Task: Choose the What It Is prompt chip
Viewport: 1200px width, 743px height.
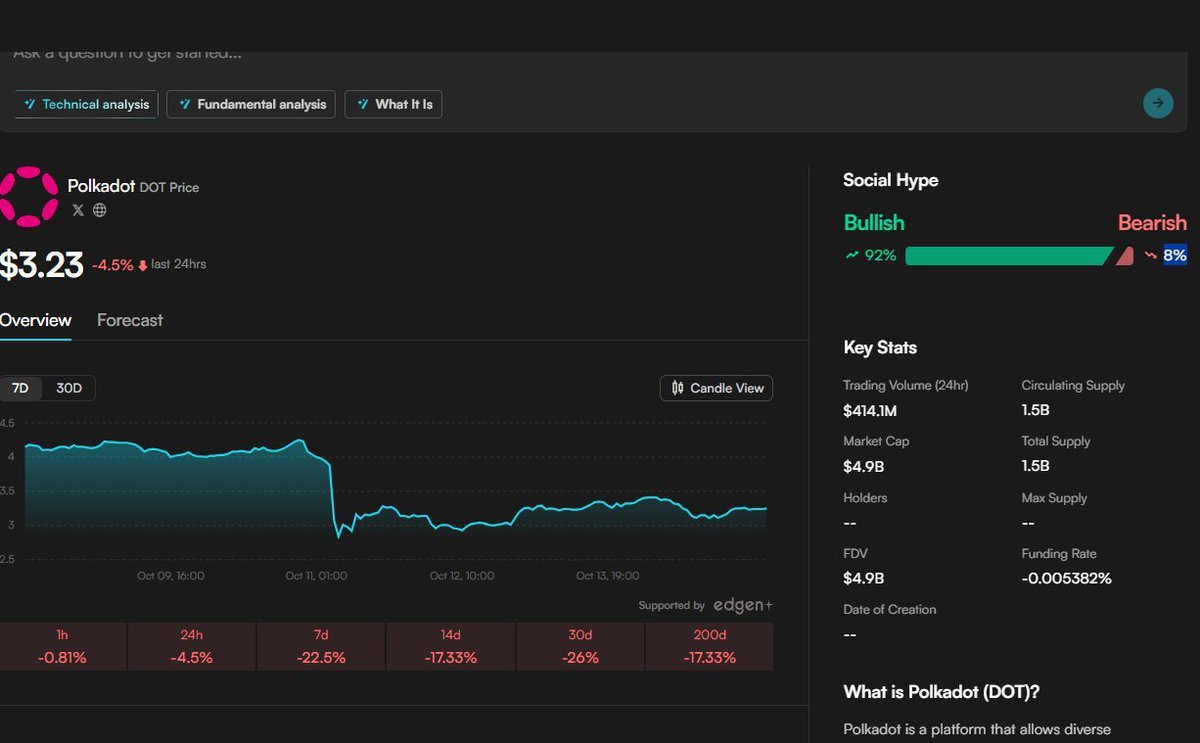Action: (394, 104)
